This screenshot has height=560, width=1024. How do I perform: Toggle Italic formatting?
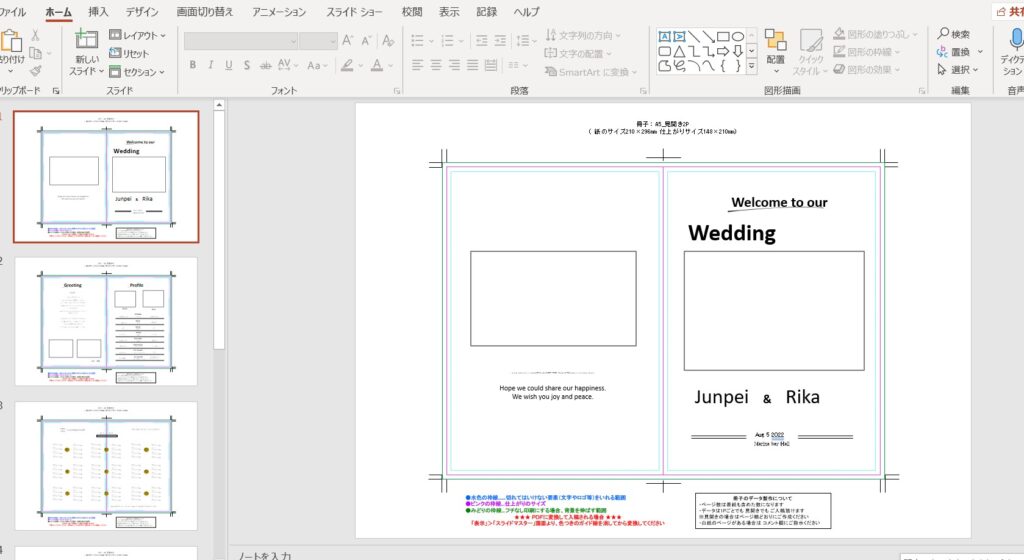click(x=210, y=66)
